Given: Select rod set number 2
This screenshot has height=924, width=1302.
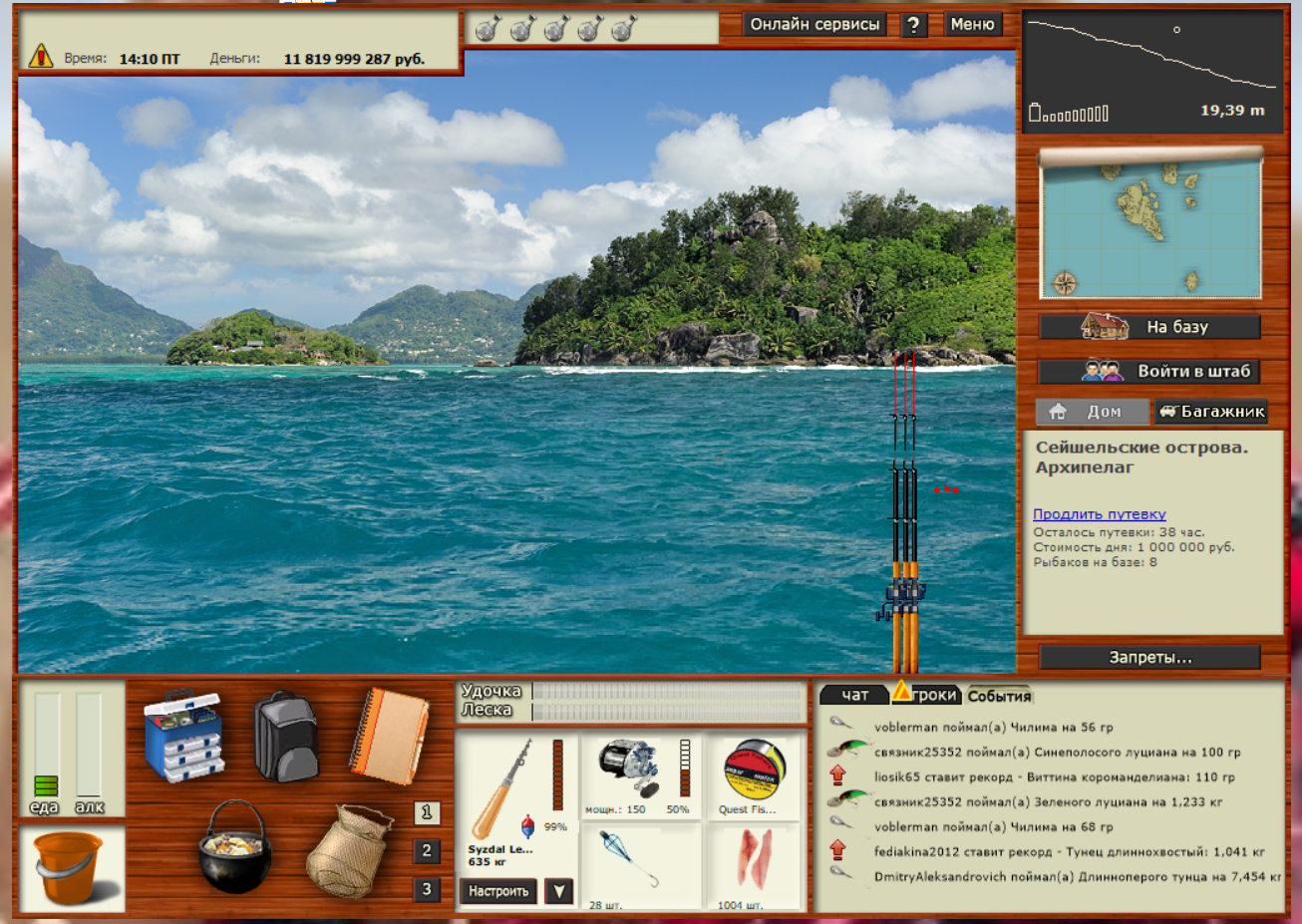Looking at the screenshot, I should point(427,851).
